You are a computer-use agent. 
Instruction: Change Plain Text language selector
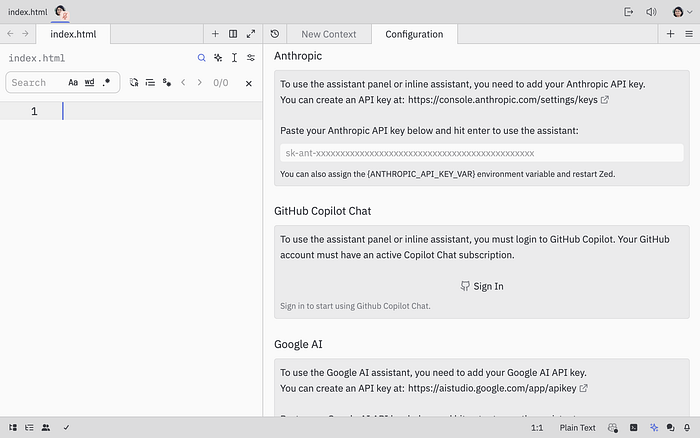pyautogui.click(x=577, y=428)
